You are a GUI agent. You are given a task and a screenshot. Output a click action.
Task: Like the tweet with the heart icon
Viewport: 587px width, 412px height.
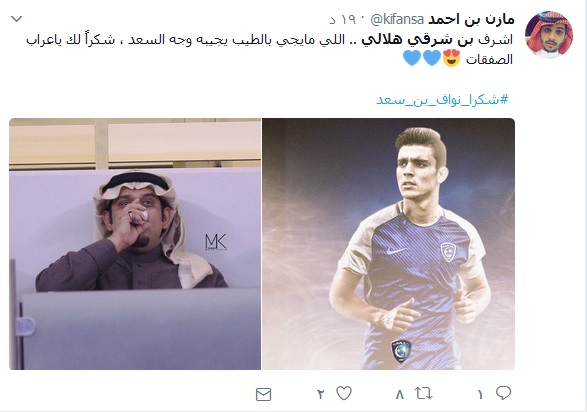coord(344,393)
